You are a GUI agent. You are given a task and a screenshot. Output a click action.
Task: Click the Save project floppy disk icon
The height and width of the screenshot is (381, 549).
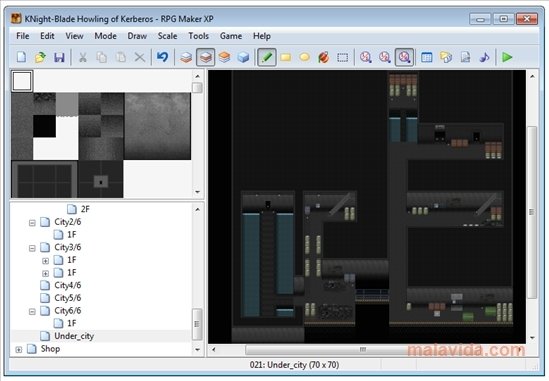[x=59, y=57]
